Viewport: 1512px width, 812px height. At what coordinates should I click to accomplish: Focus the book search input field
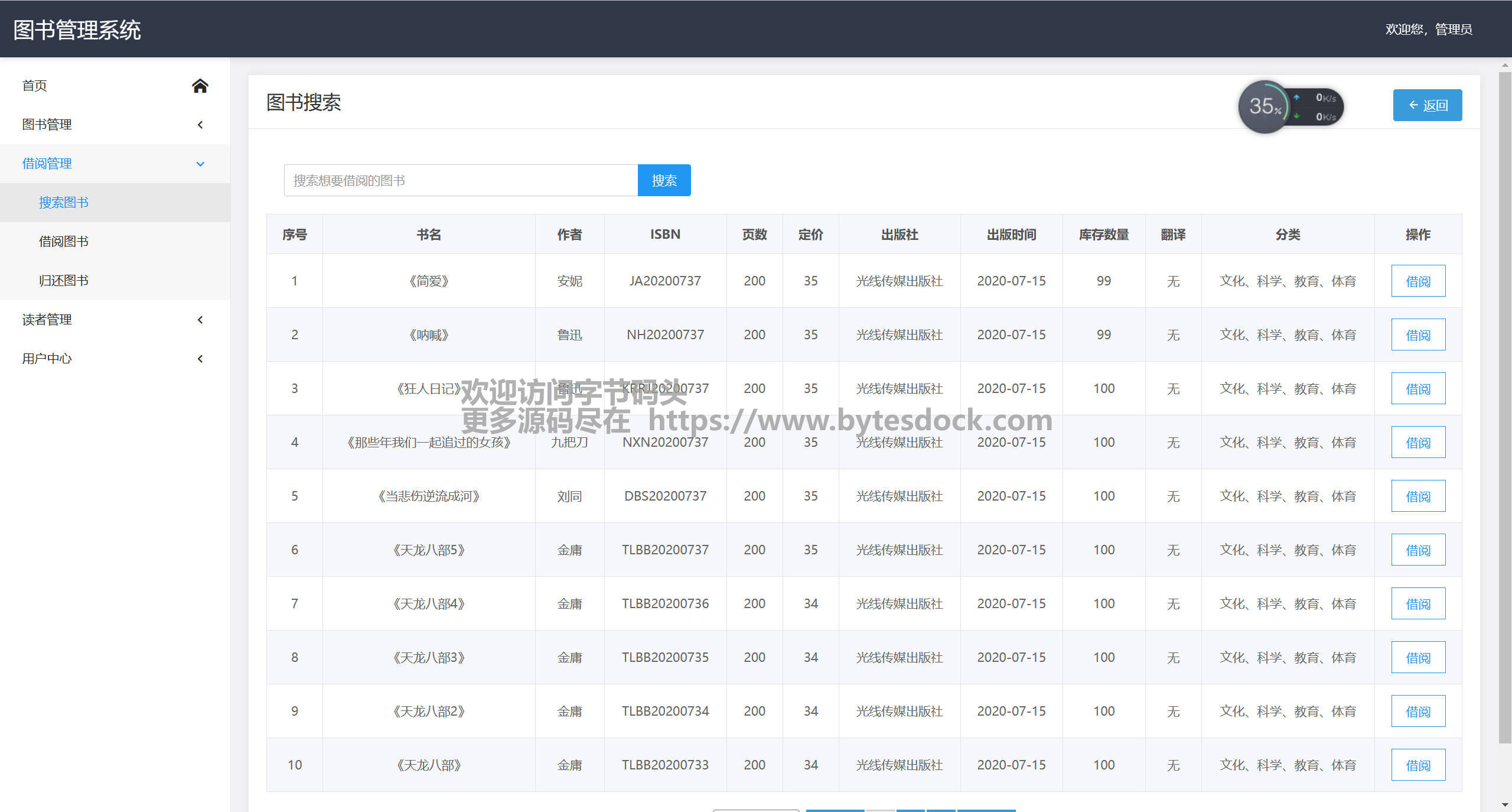(x=461, y=180)
